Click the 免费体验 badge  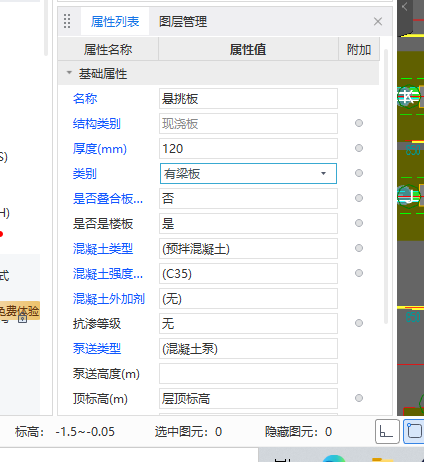(x=19, y=311)
